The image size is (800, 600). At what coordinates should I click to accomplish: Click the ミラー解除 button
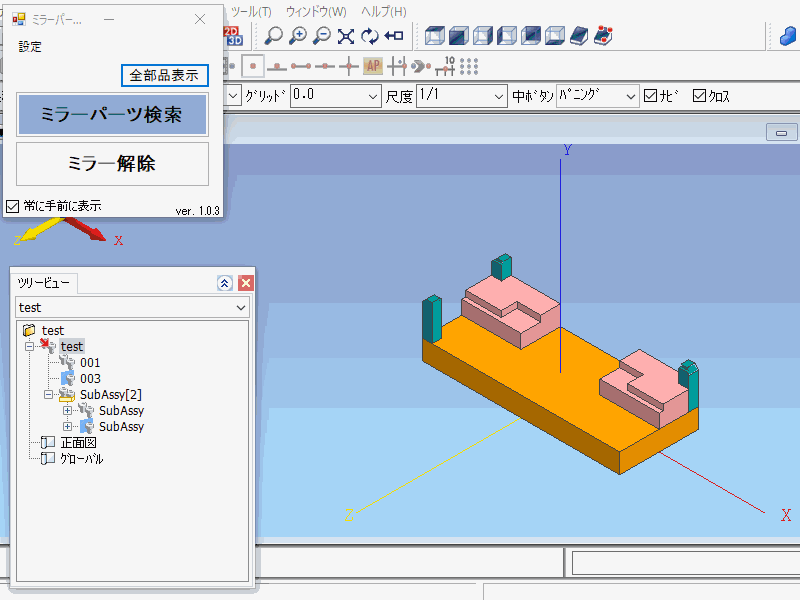[x=112, y=164]
